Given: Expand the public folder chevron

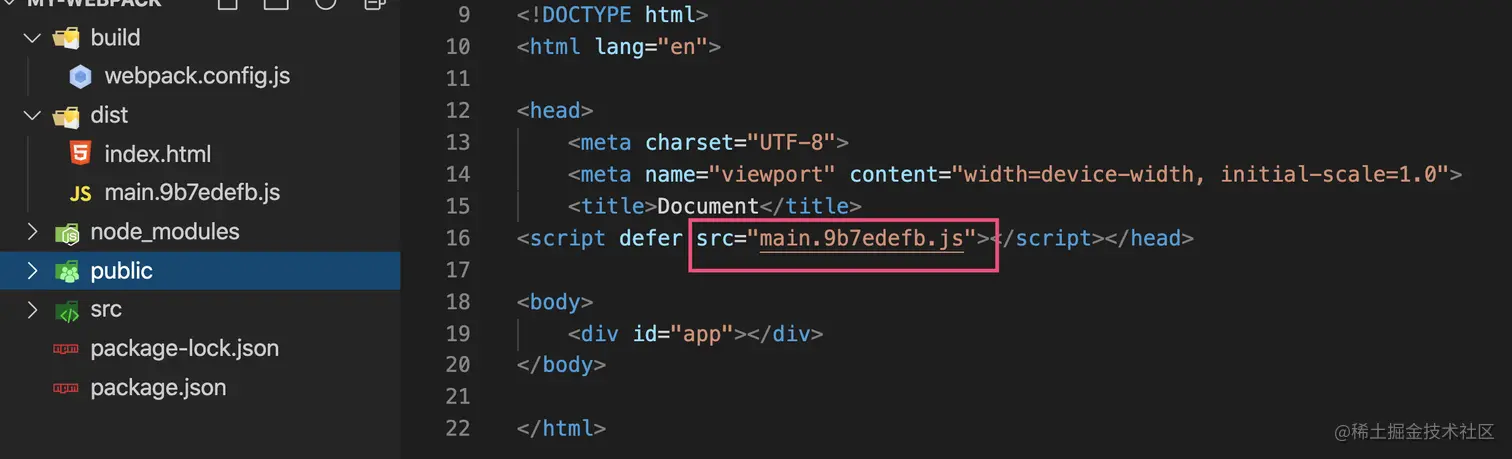Looking at the screenshot, I should coord(33,271).
